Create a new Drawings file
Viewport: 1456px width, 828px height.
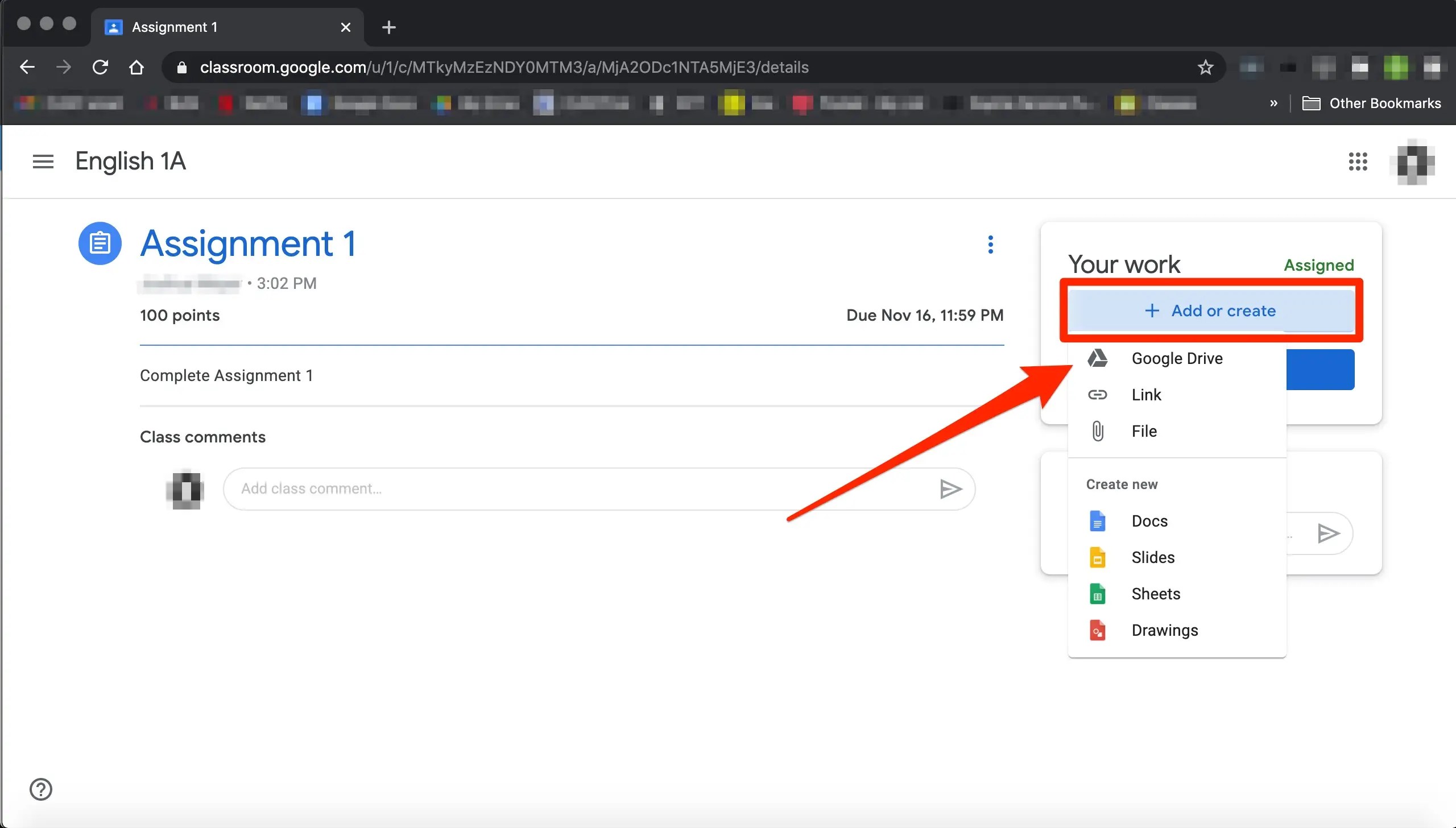[1164, 630]
